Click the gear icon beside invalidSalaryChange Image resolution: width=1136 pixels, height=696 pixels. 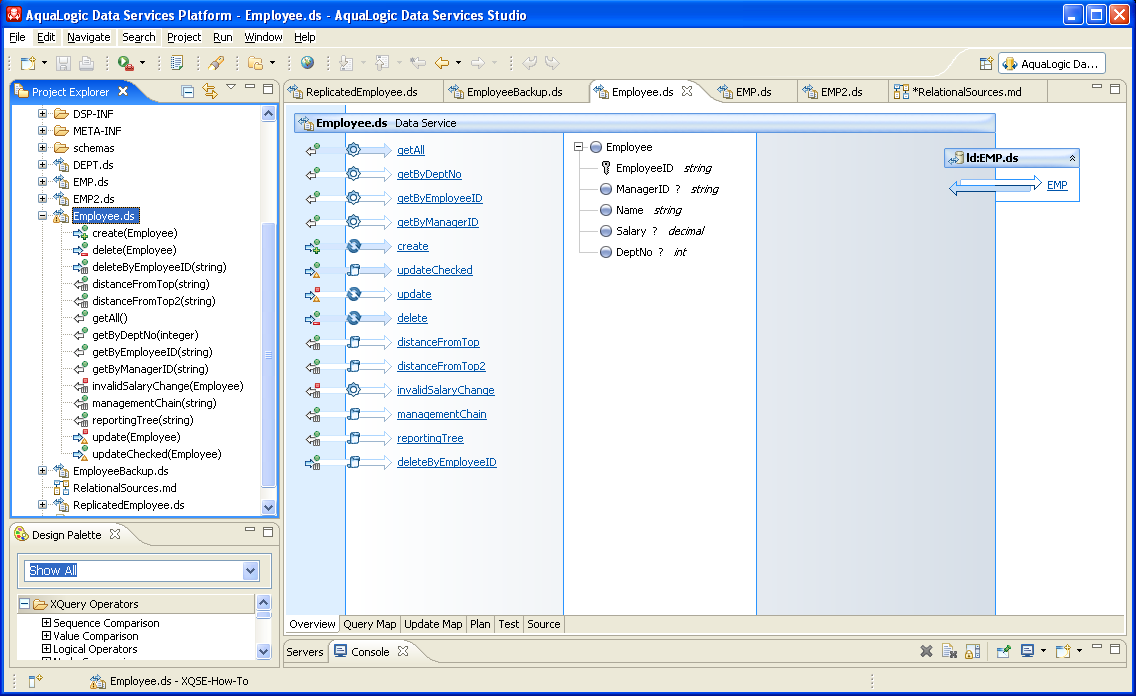tap(354, 390)
